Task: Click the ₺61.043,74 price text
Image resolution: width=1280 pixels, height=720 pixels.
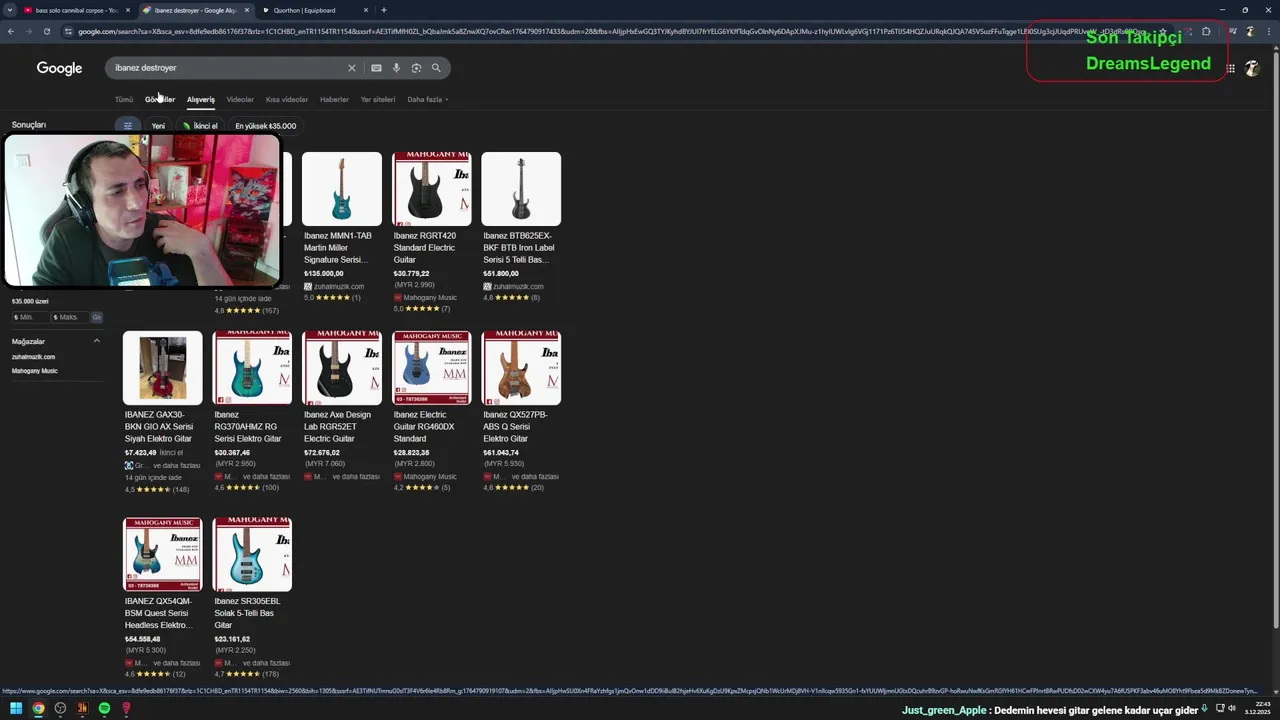Action: click(501, 452)
